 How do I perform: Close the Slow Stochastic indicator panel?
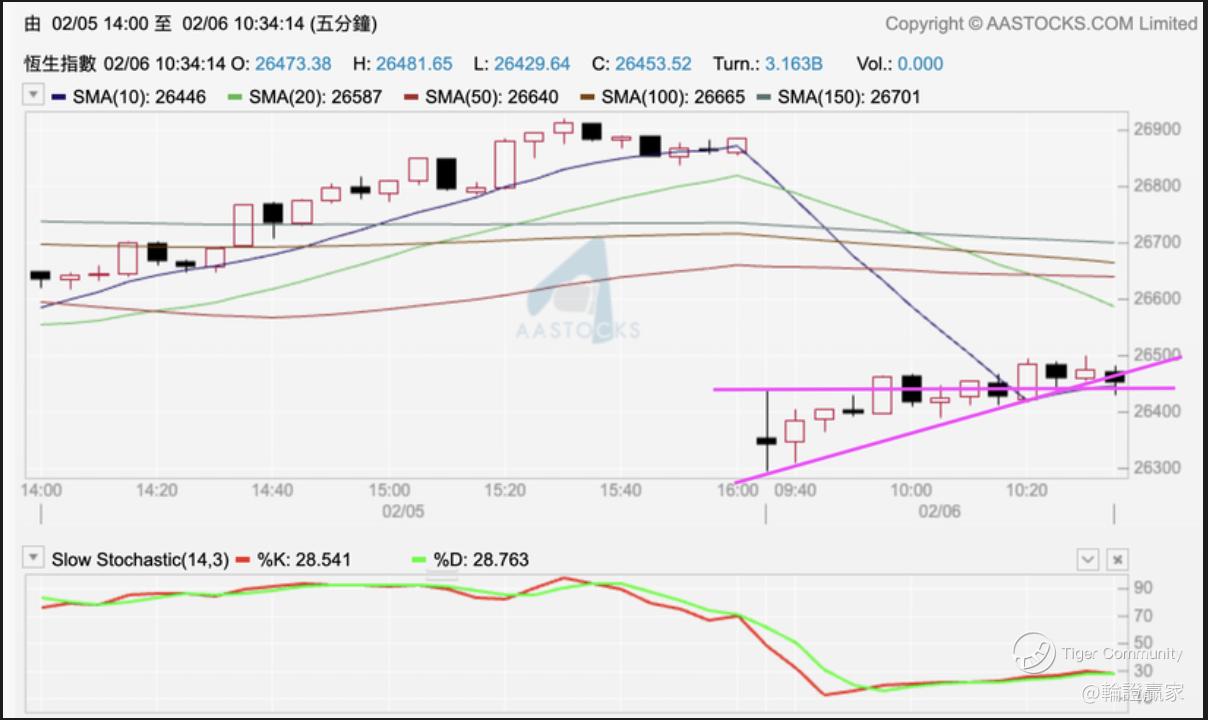pyautogui.click(x=1118, y=560)
